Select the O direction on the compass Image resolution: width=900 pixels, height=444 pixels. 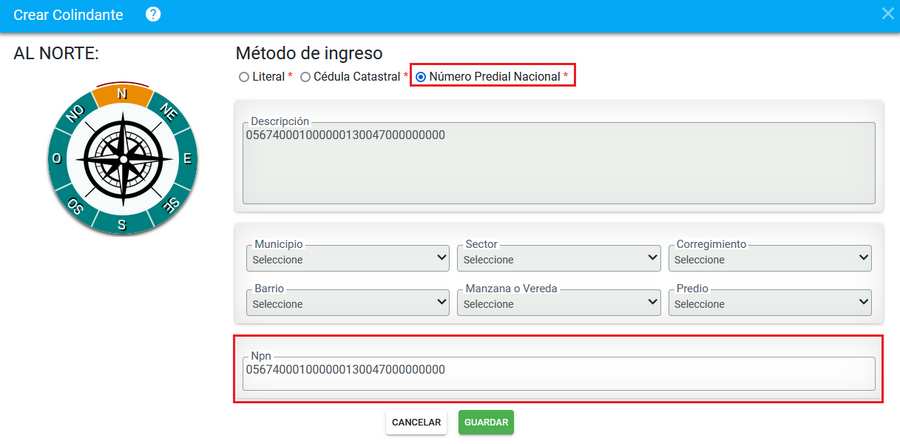pos(57,159)
